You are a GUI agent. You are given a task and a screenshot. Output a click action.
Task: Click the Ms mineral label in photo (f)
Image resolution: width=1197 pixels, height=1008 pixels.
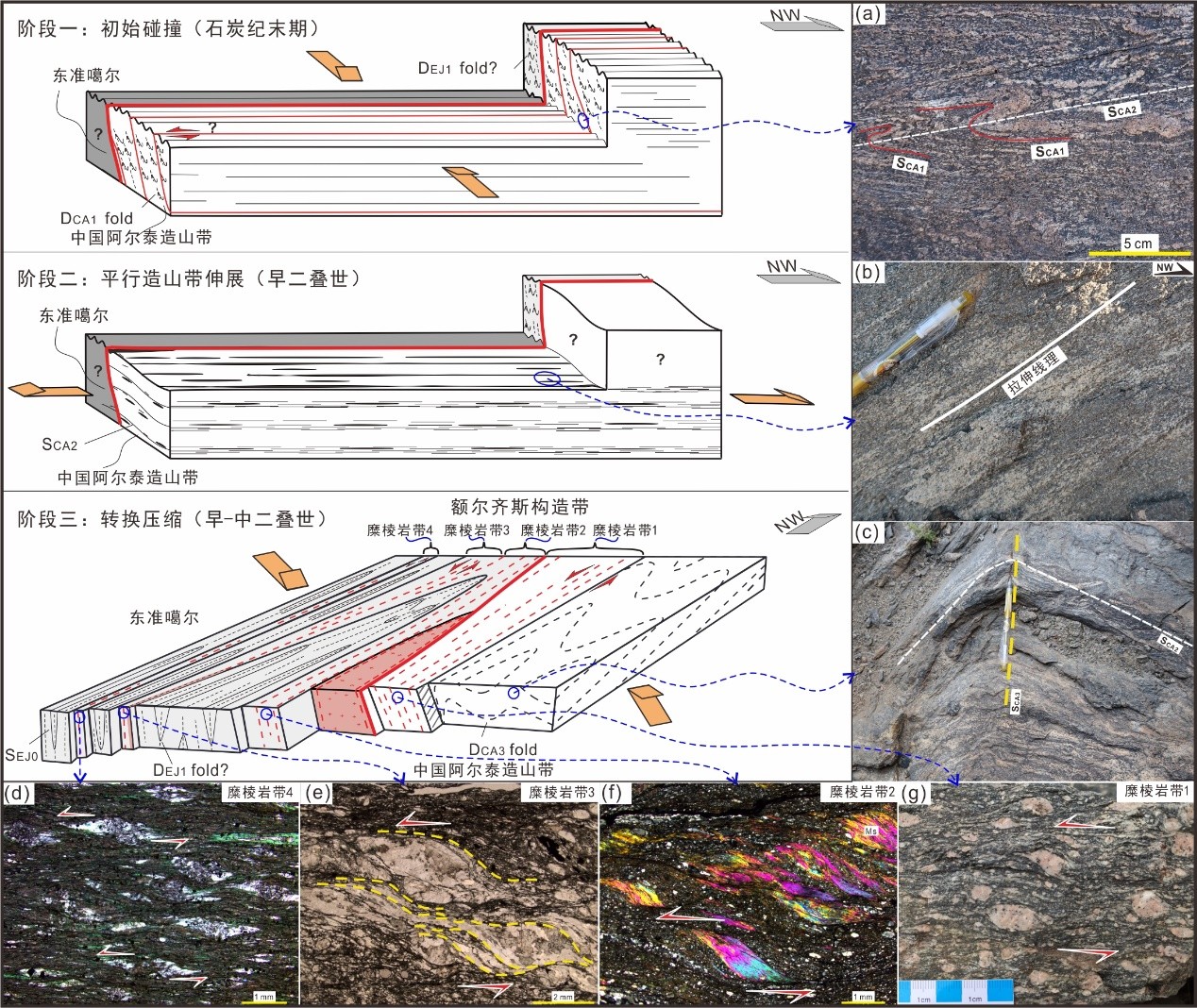point(871,832)
